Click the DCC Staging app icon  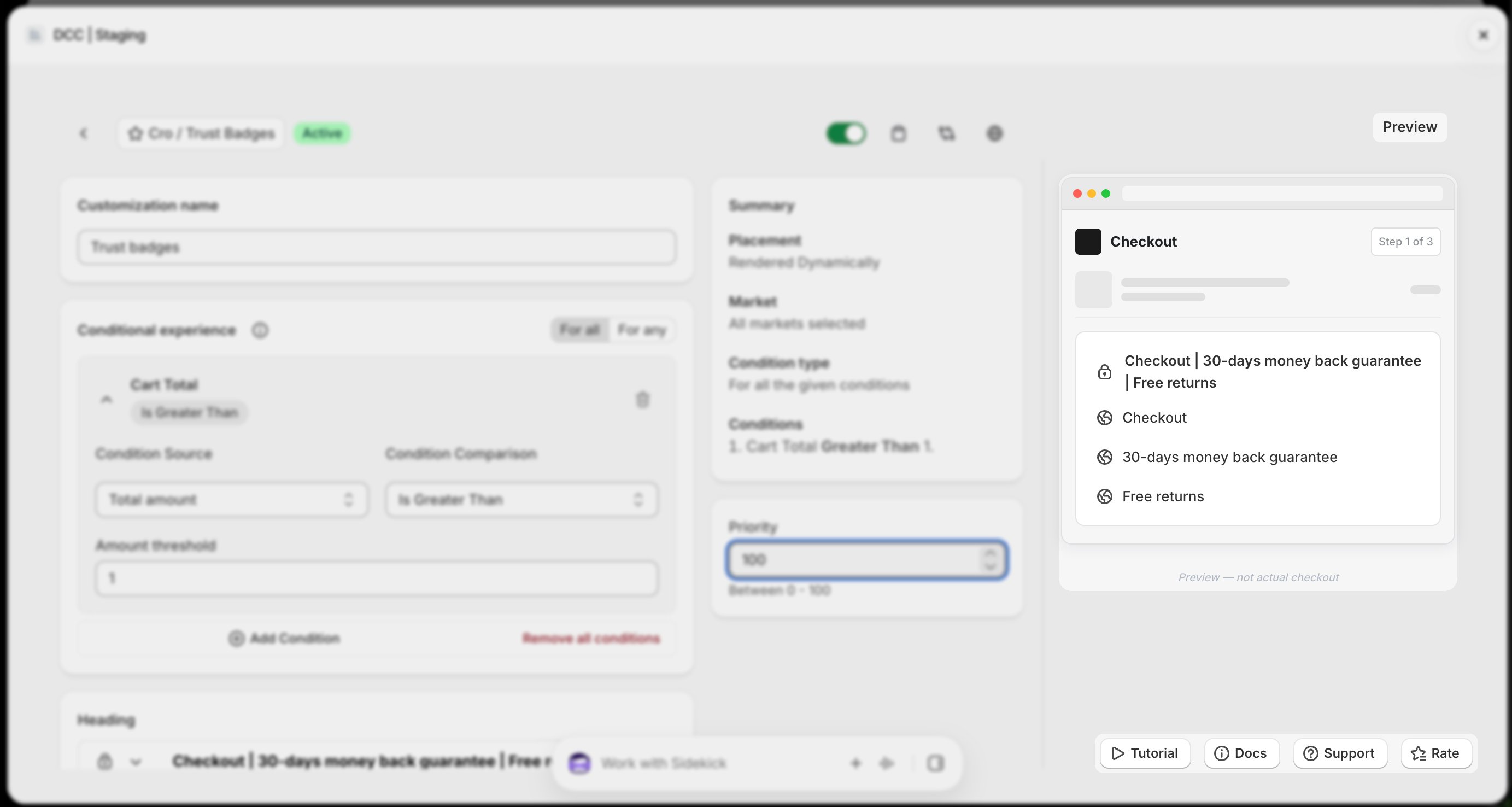coord(34,34)
